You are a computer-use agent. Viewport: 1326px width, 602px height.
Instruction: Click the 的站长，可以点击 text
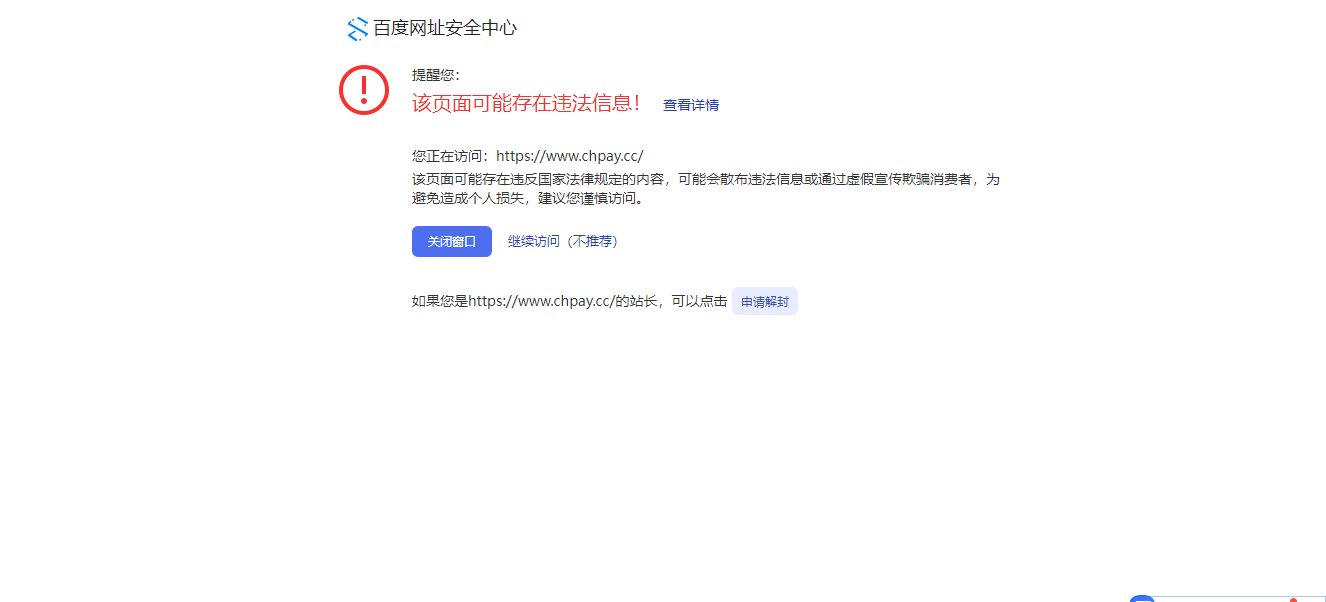point(670,301)
